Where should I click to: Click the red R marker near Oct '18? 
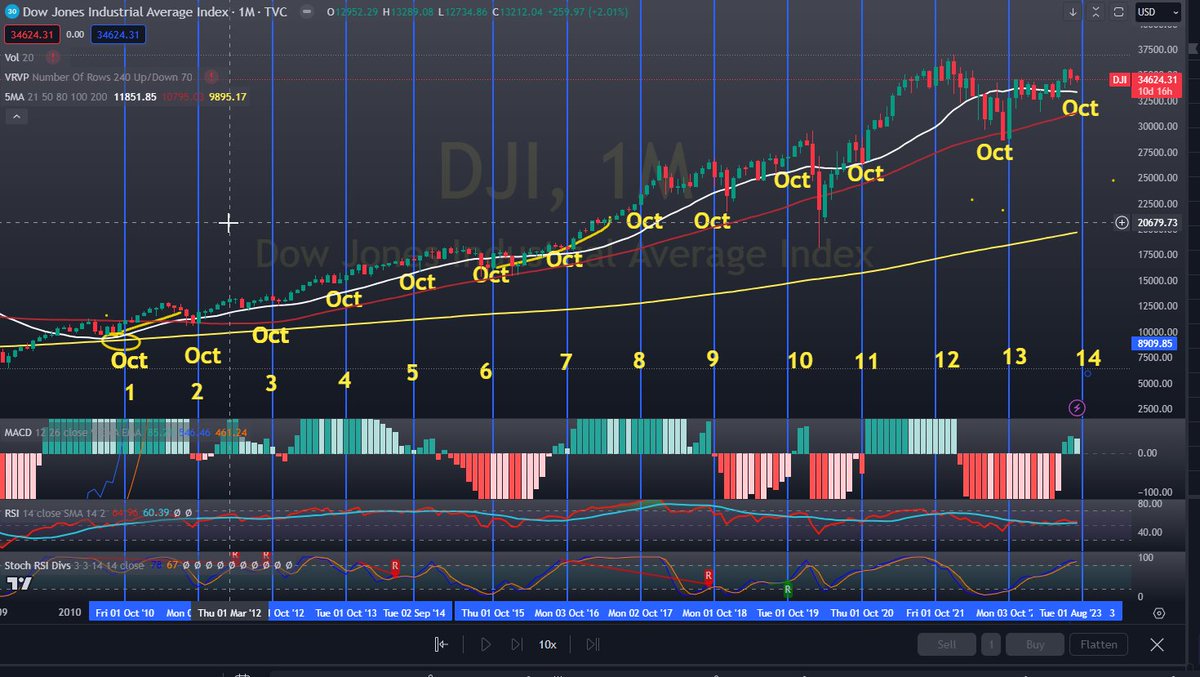coord(708,577)
